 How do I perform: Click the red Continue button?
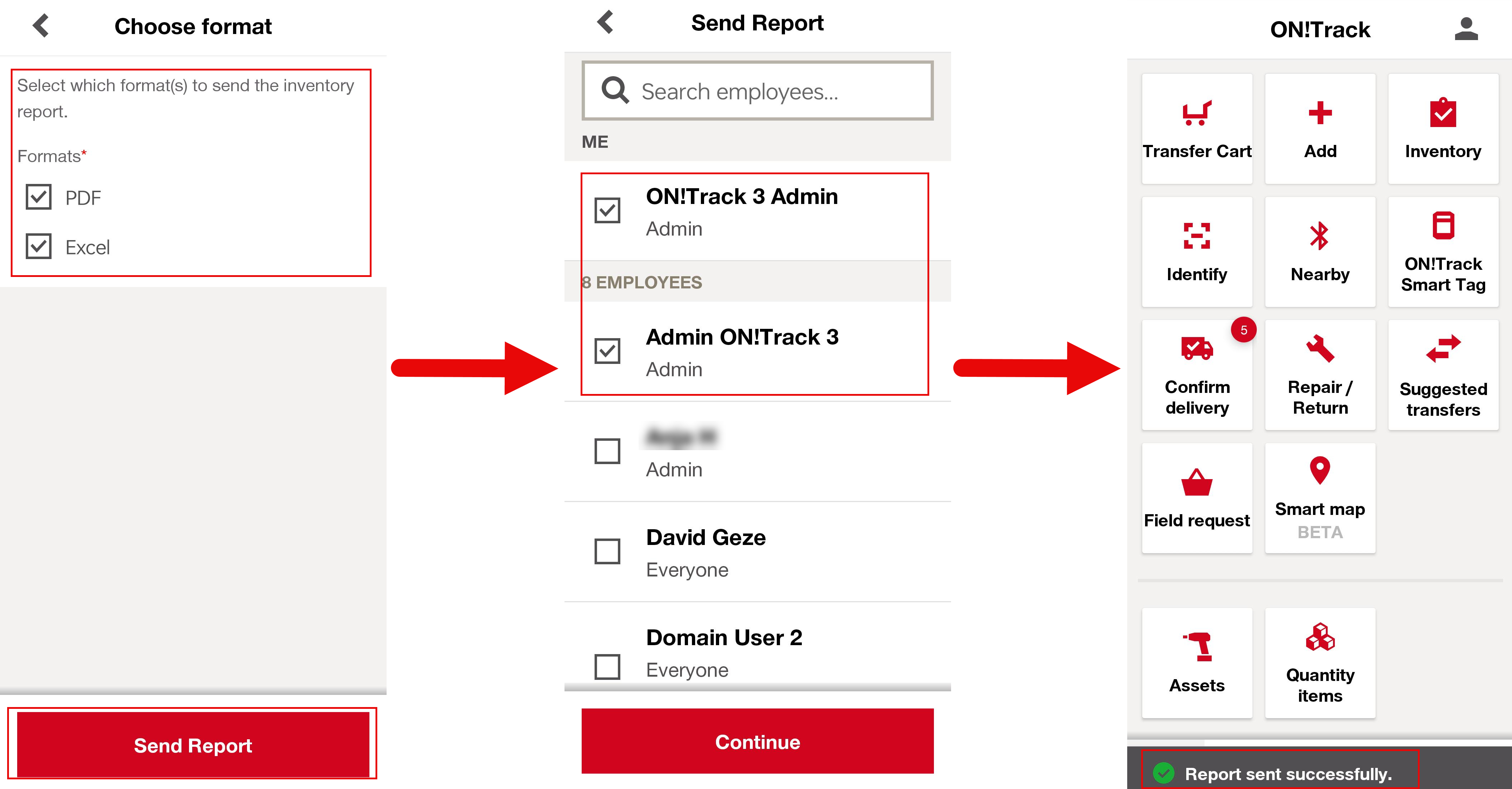[757, 741]
